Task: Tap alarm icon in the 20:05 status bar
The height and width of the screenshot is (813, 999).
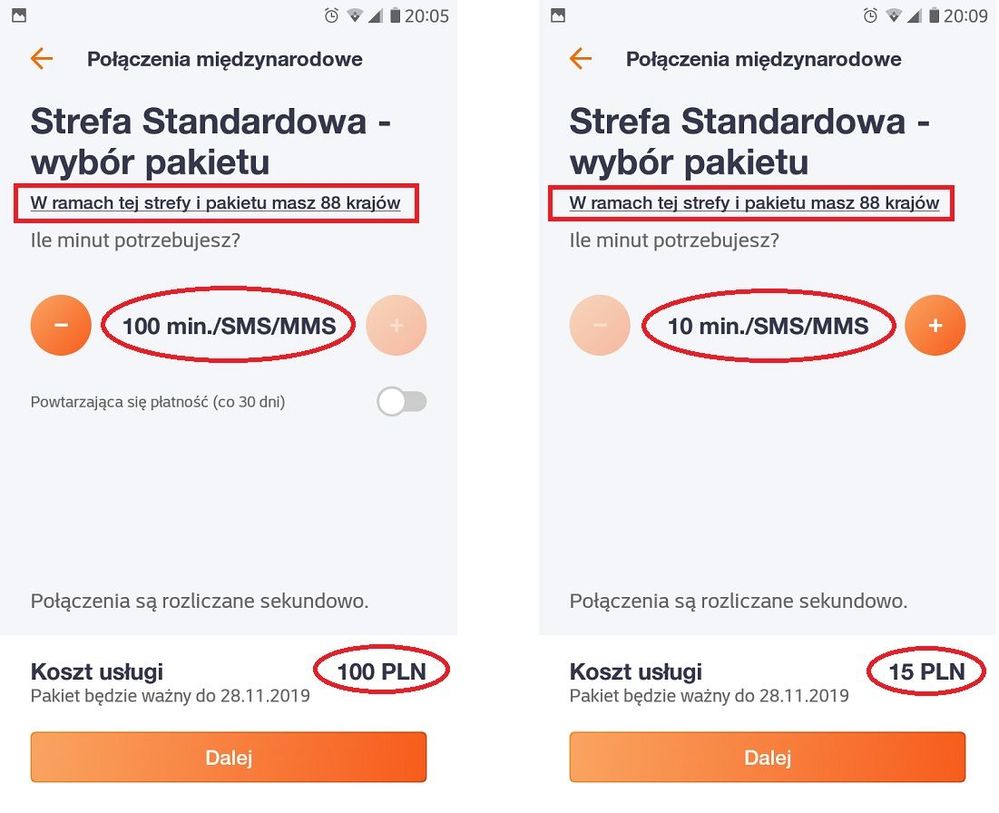Action: pyautogui.click(x=332, y=16)
